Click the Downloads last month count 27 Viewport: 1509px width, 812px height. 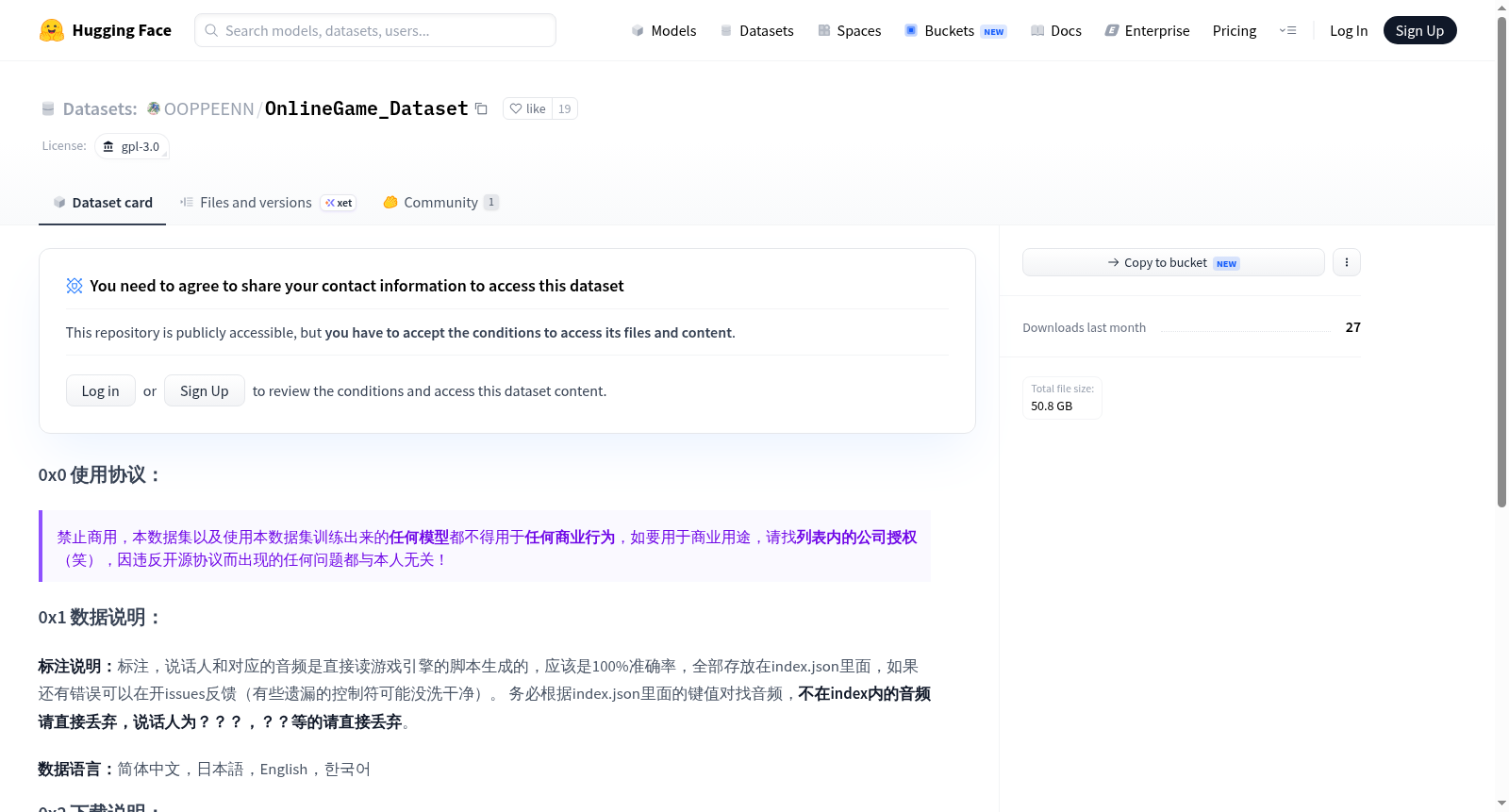(1353, 327)
